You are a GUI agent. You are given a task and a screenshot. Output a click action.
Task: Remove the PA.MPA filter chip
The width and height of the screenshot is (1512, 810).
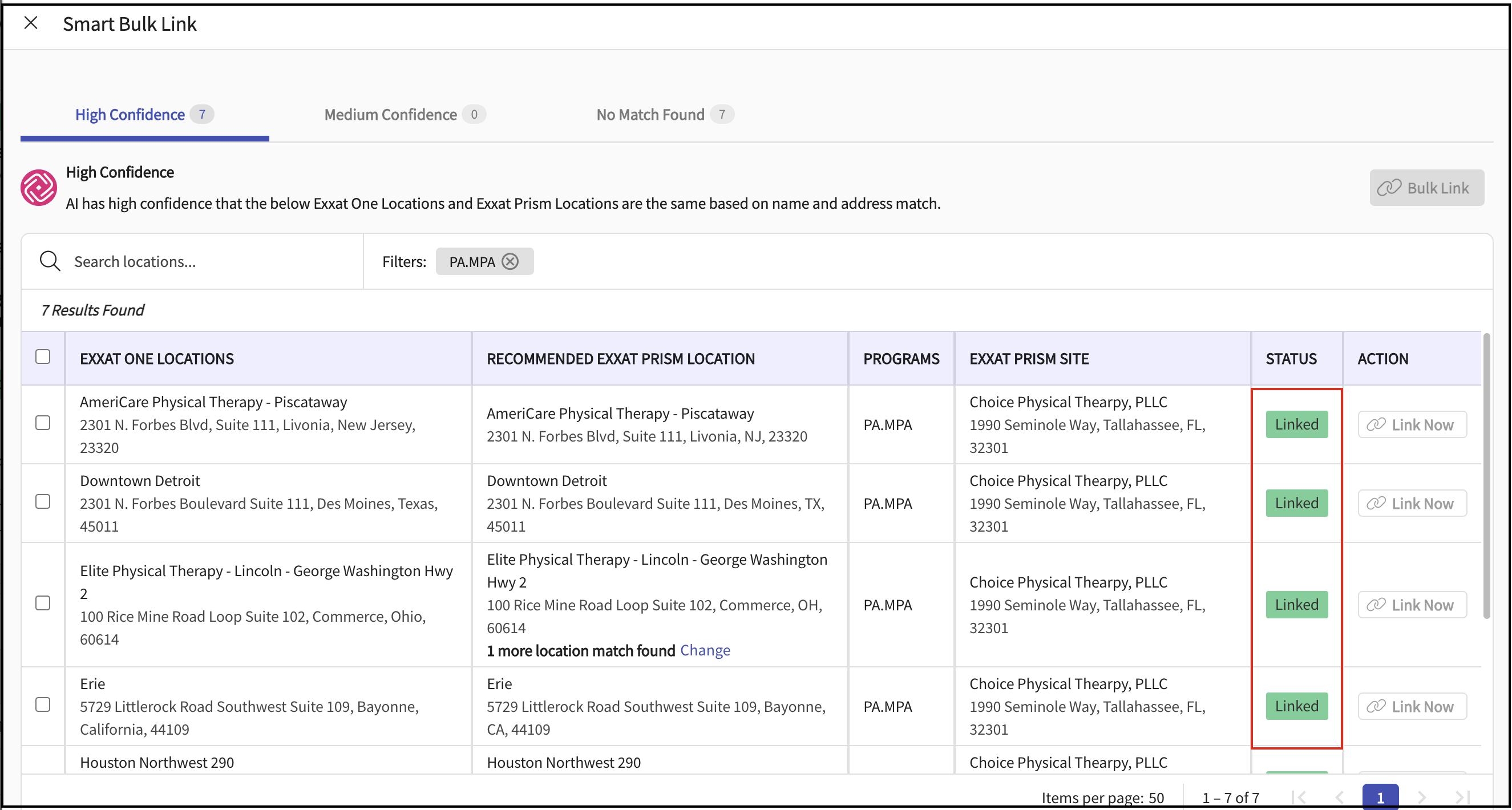511,261
